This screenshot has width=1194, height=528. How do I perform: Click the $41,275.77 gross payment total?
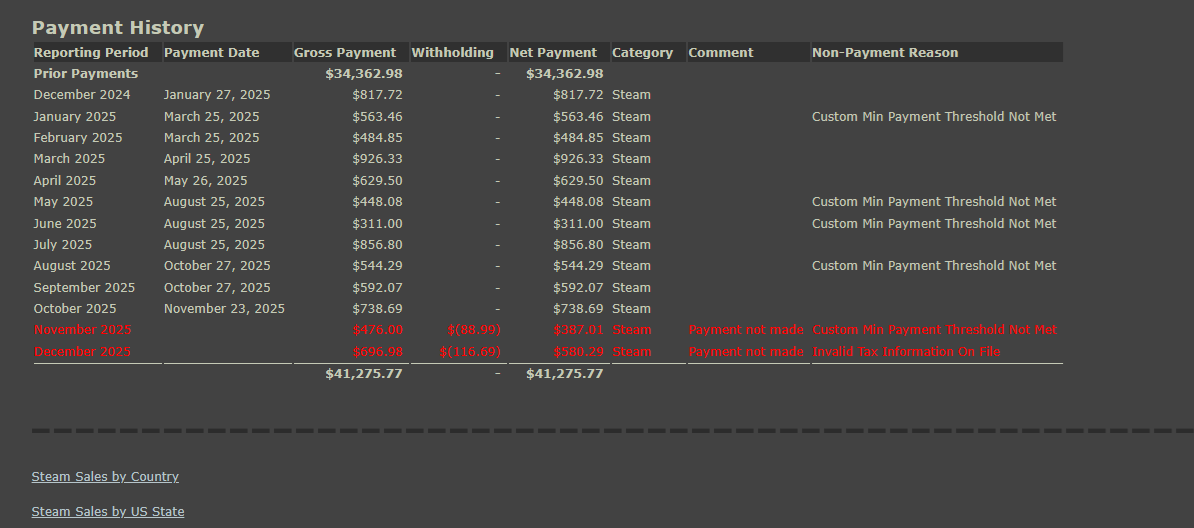tap(364, 373)
